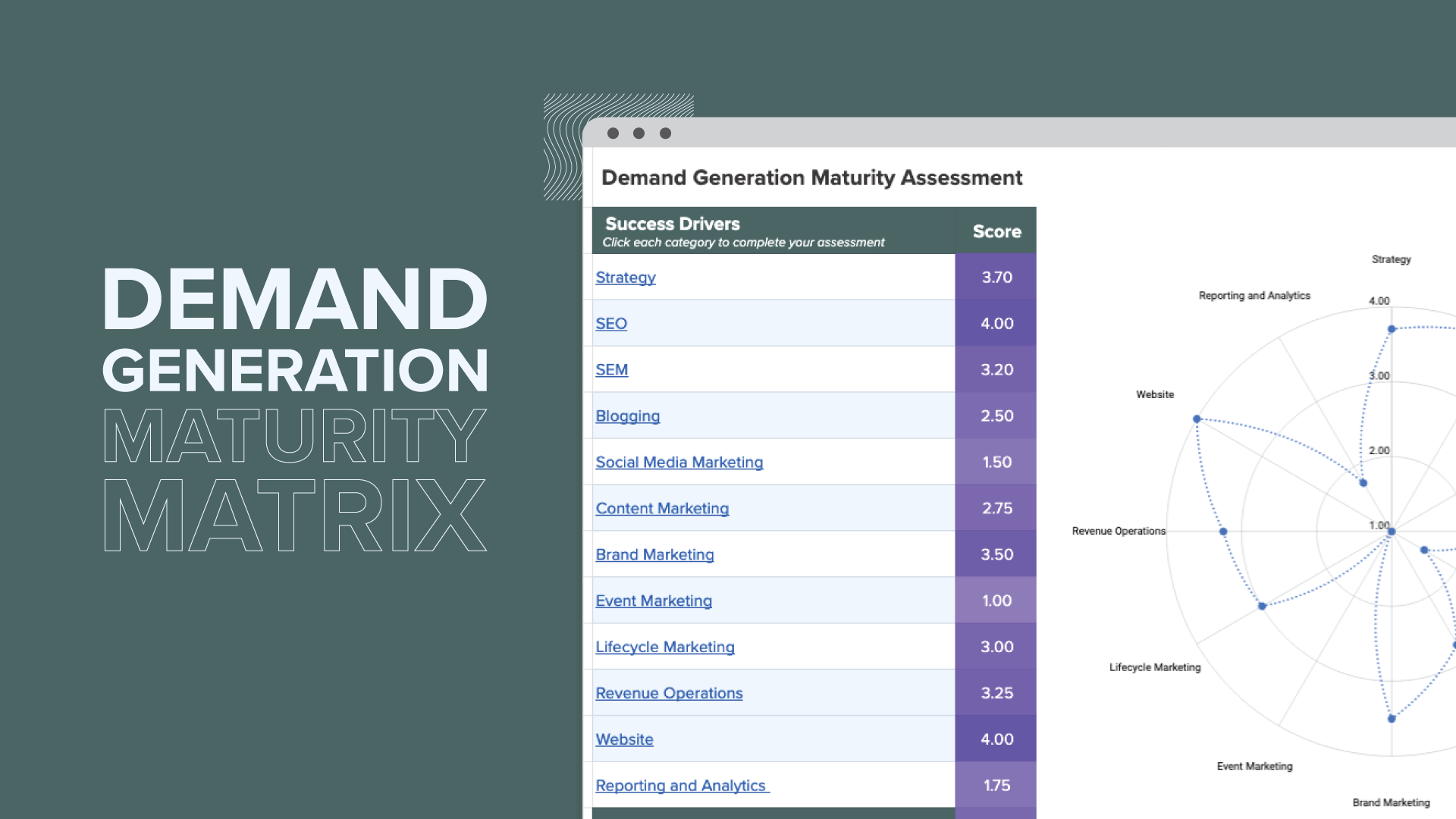Open the Strategy assessment category
This screenshot has height=819, width=1456.
pyautogui.click(x=625, y=278)
